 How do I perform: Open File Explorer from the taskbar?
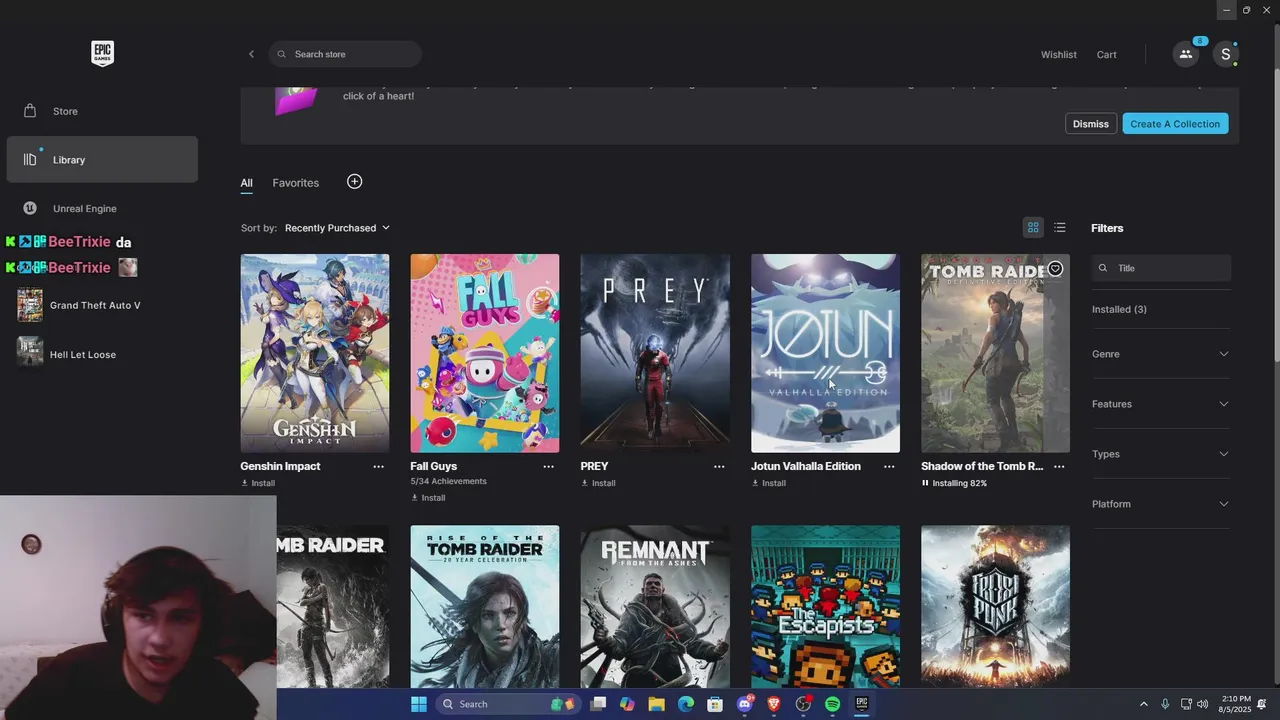[x=656, y=704]
